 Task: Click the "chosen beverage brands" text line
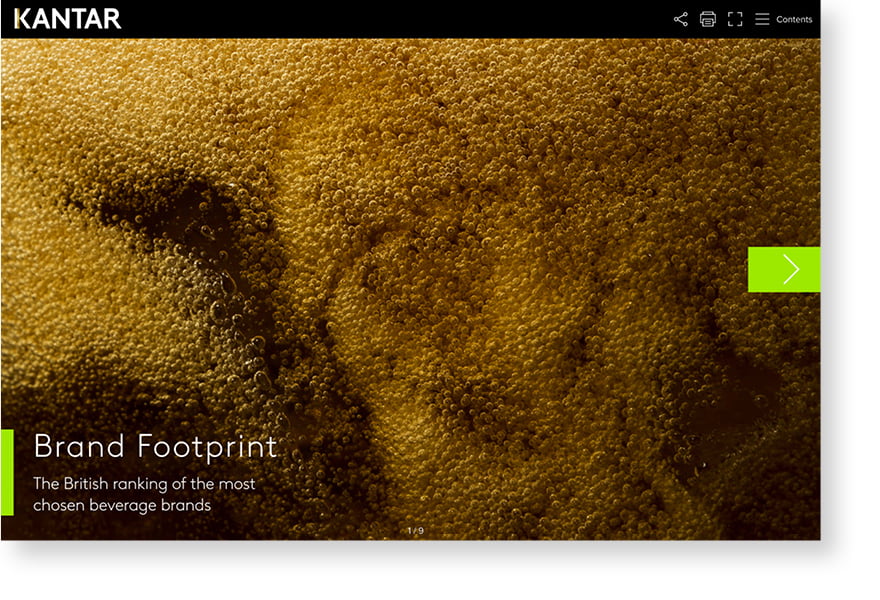122,505
